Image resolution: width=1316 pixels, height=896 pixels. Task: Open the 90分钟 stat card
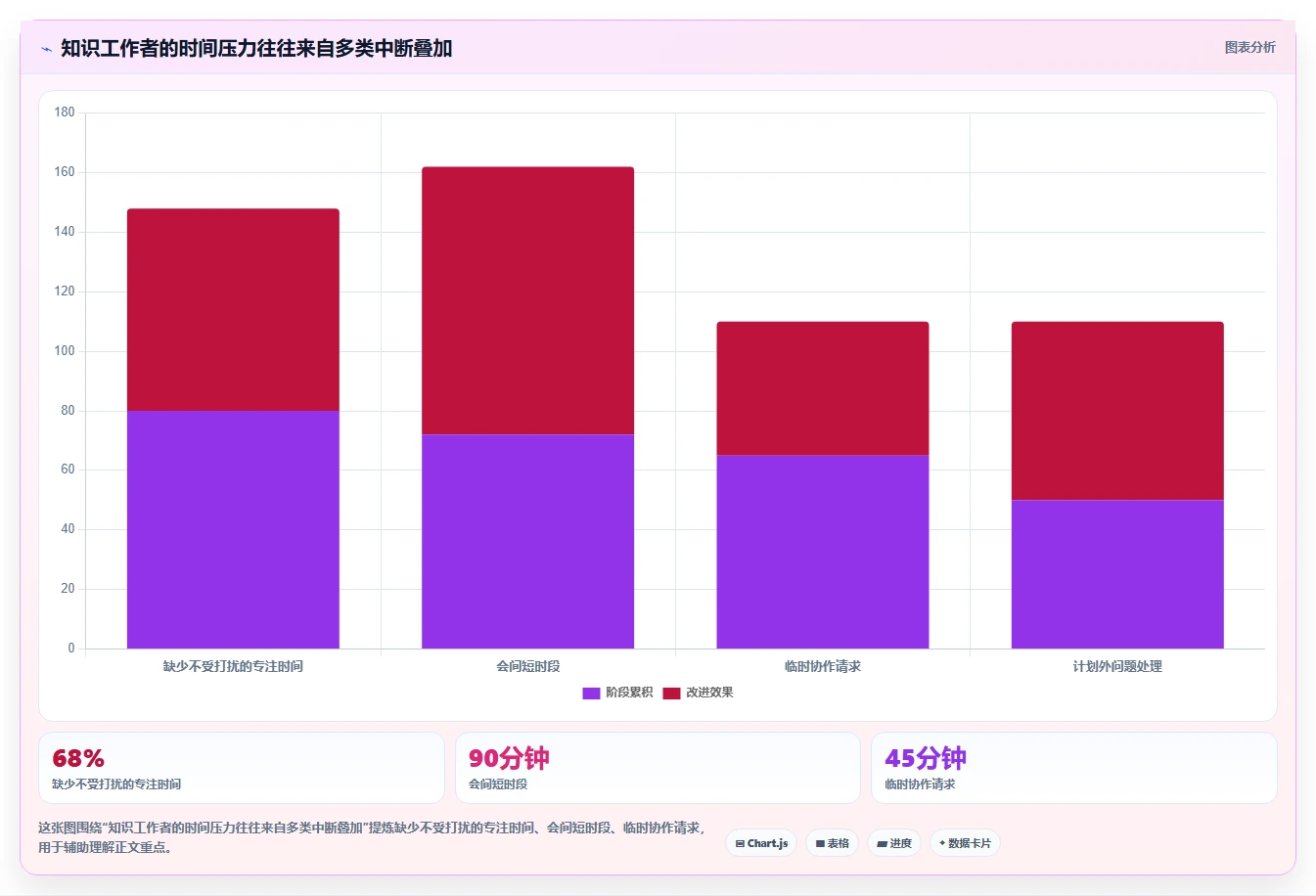click(x=658, y=768)
